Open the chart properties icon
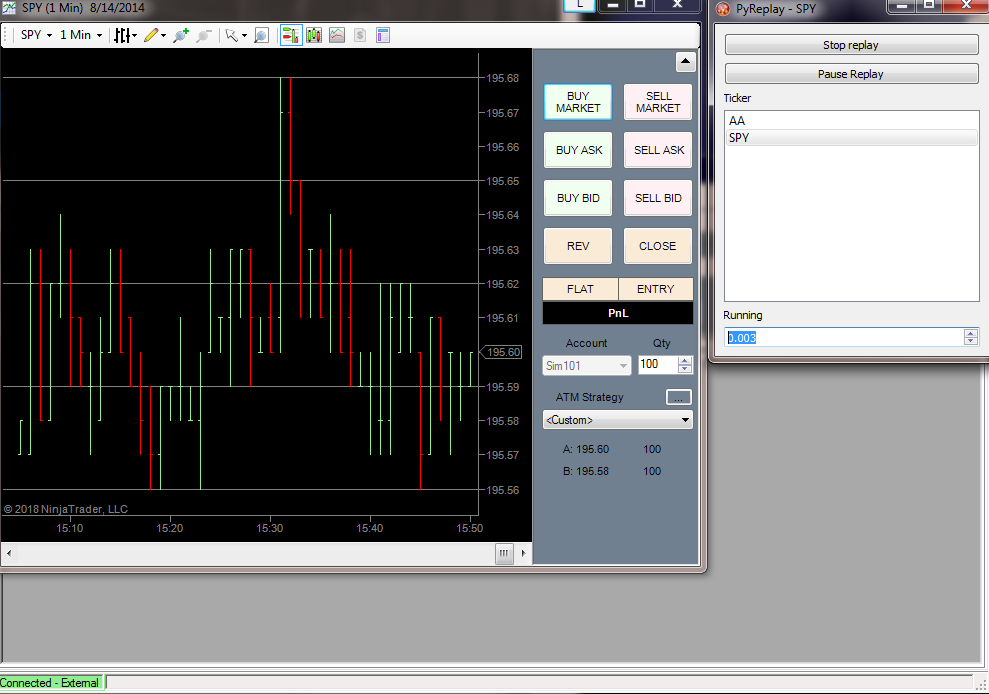Image resolution: width=989 pixels, height=694 pixels. point(383,35)
